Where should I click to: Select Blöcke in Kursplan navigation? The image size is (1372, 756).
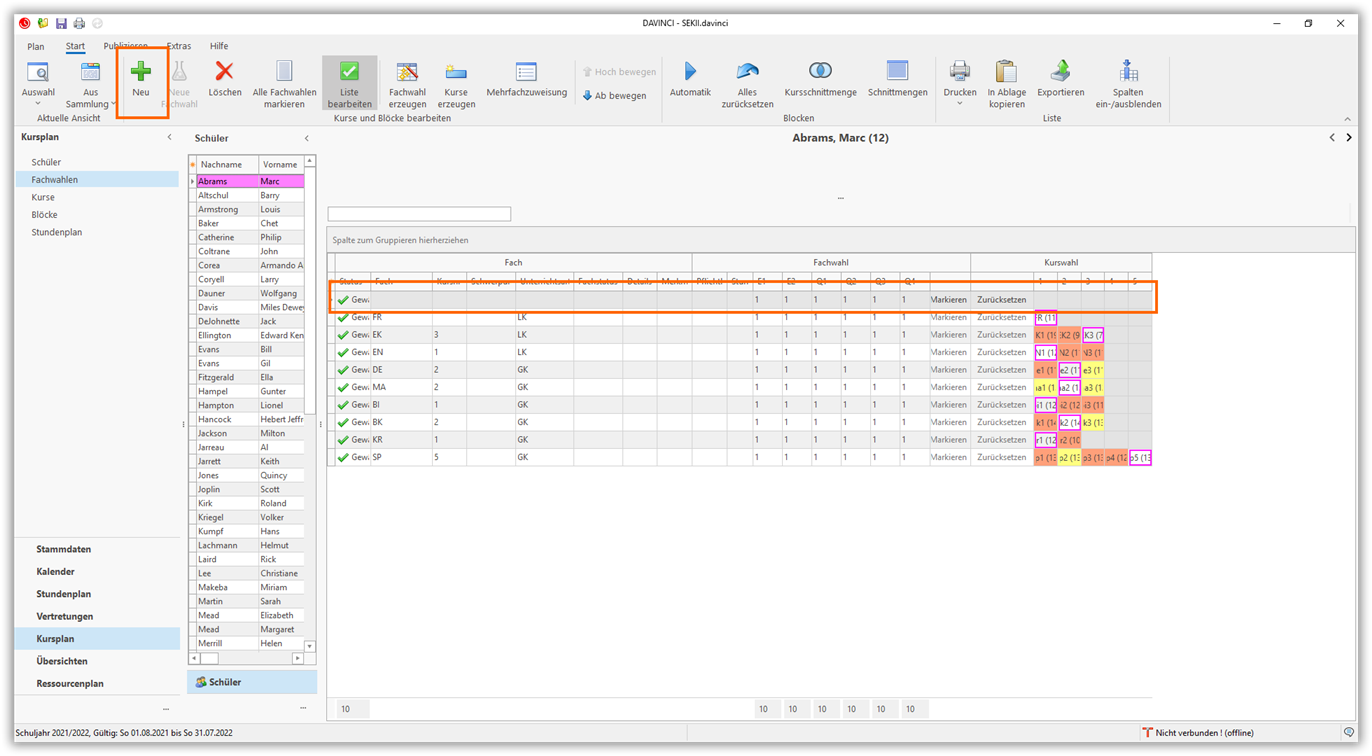coord(45,215)
